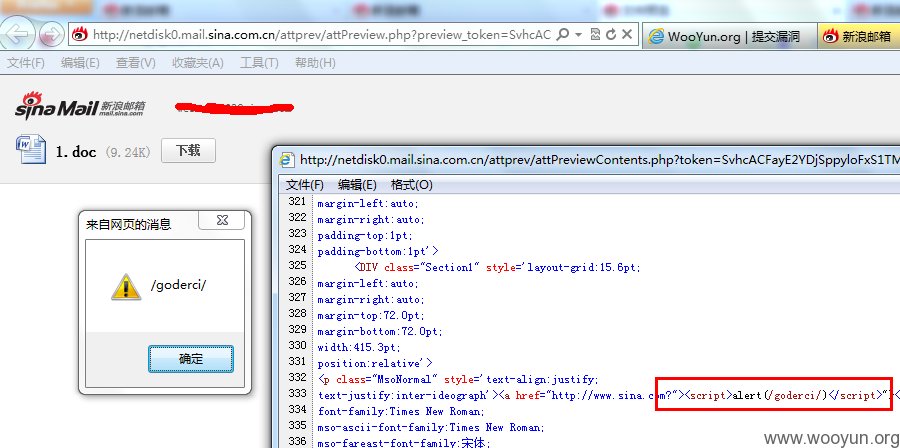Click source line 327 margin-right:auto;
This screenshot has width=900, height=448.
pyautogui.click(x=371, y=299)
